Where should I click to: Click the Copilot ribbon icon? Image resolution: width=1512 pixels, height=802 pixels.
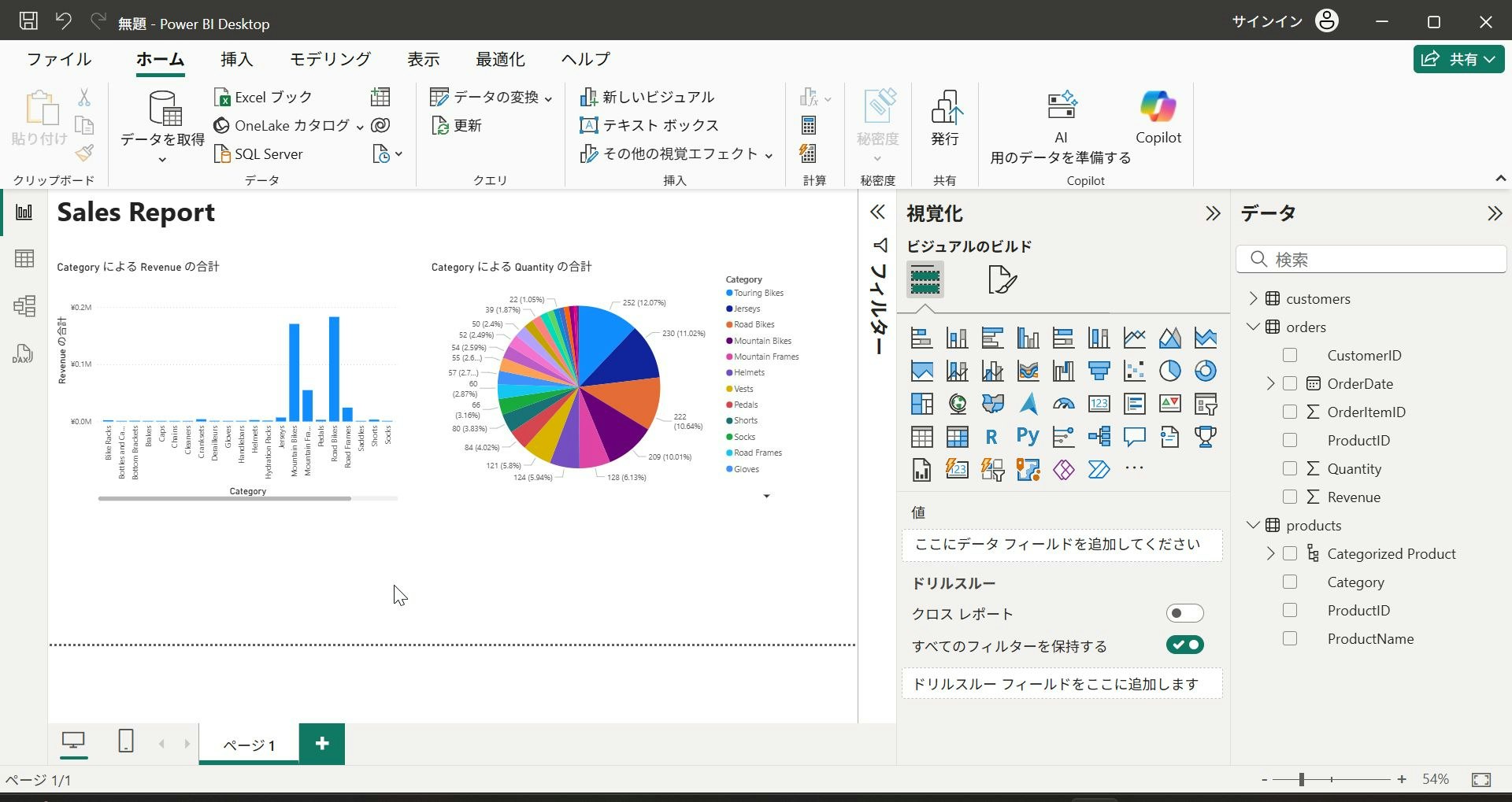[x=1158, y=117]
